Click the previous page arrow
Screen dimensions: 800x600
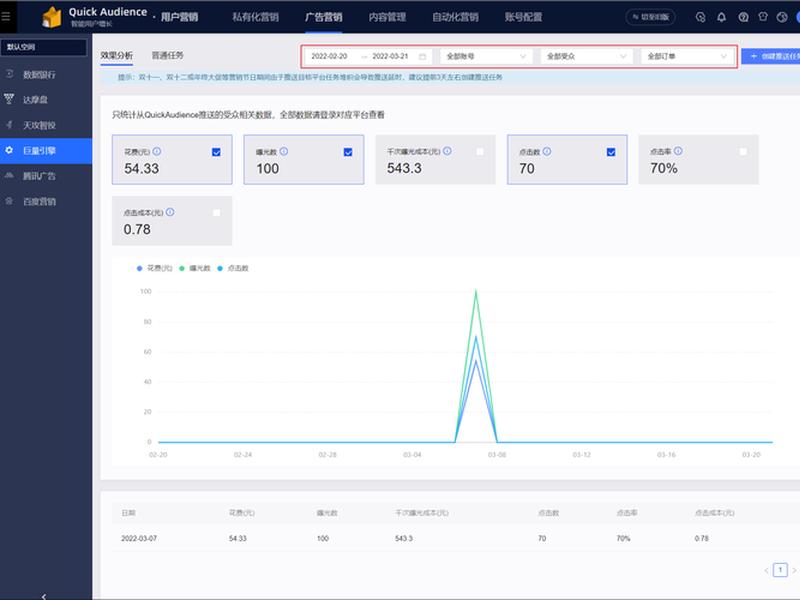click(766, 570)
